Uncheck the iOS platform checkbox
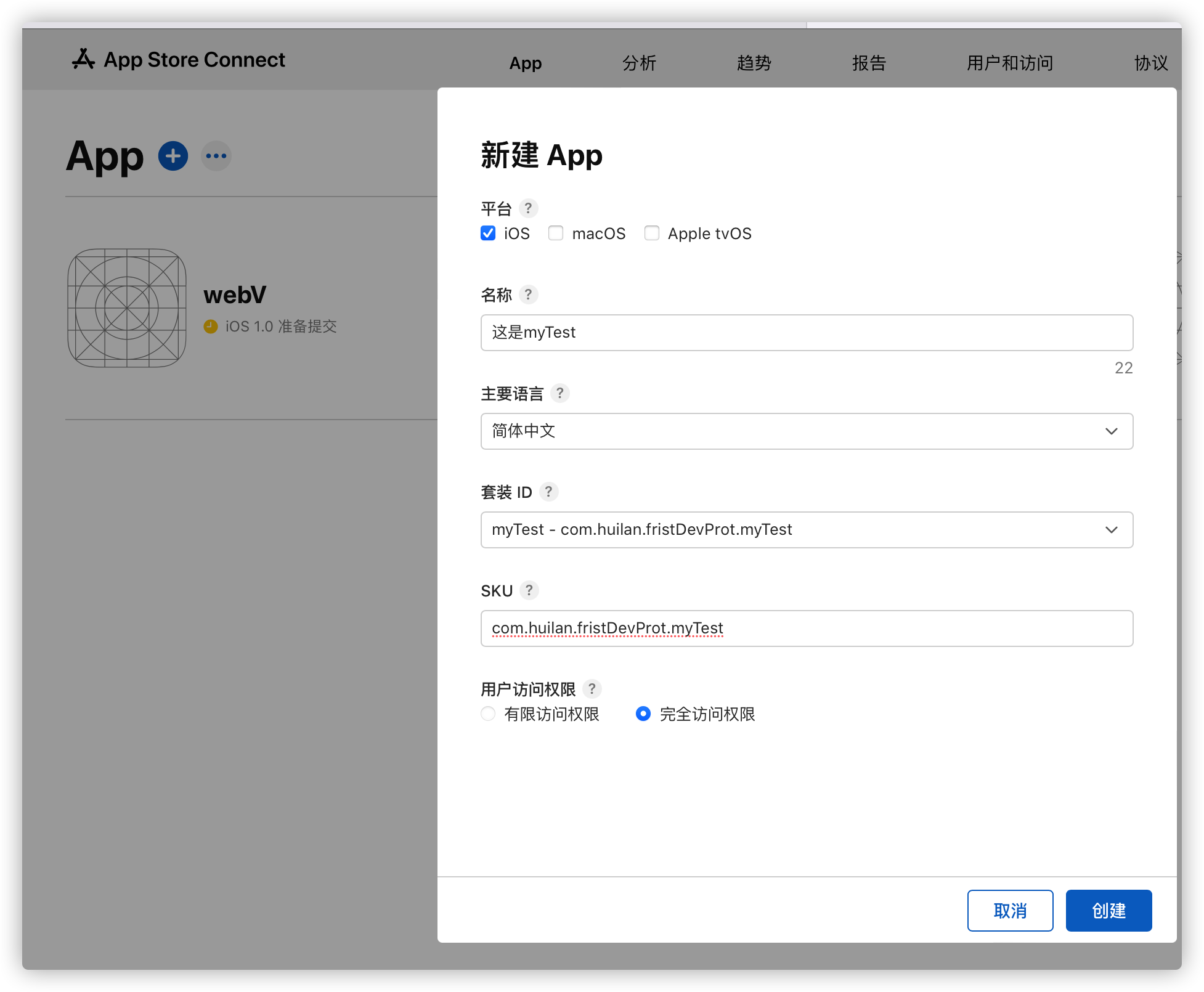The height and width of the screenshot is (992, 1204). coord(488,234)
